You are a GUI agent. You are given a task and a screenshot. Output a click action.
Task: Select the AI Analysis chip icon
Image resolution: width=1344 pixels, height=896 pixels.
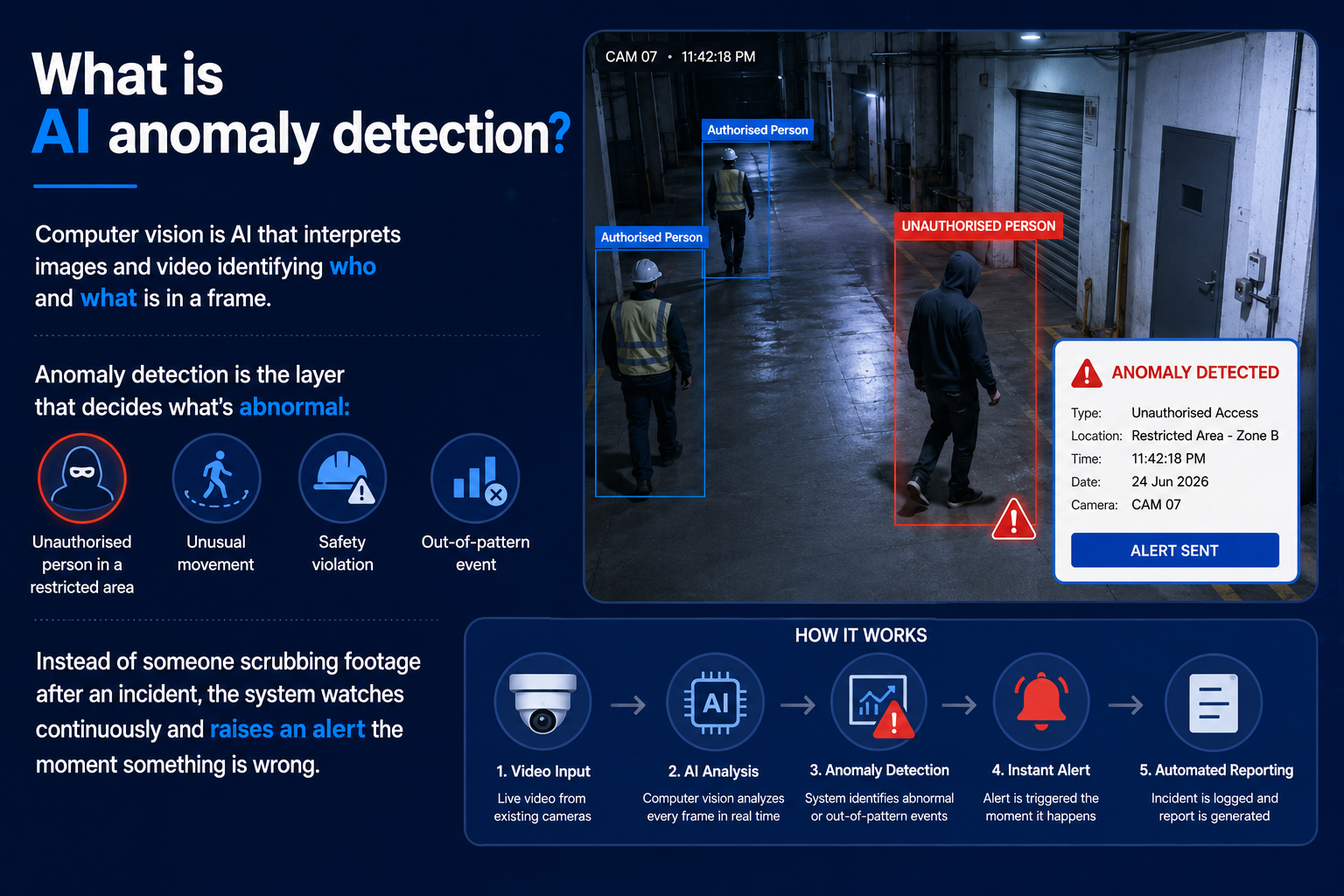click(715, 702)
